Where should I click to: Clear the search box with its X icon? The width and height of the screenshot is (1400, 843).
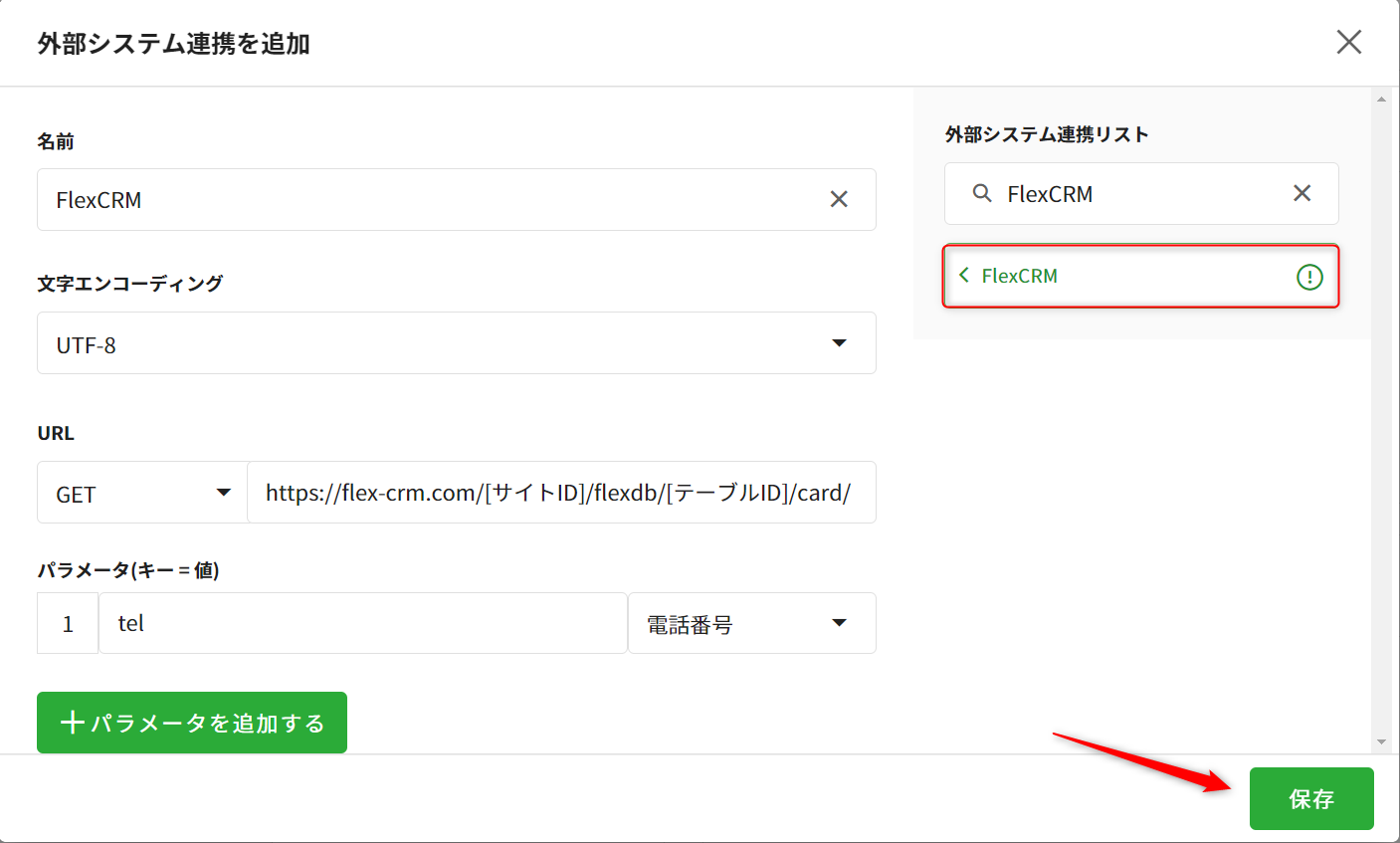coord(1301,193)
